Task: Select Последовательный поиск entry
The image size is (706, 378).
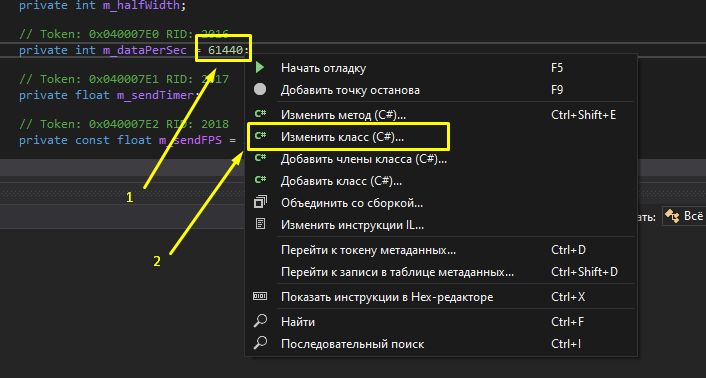Action: (x=441, y=344)
